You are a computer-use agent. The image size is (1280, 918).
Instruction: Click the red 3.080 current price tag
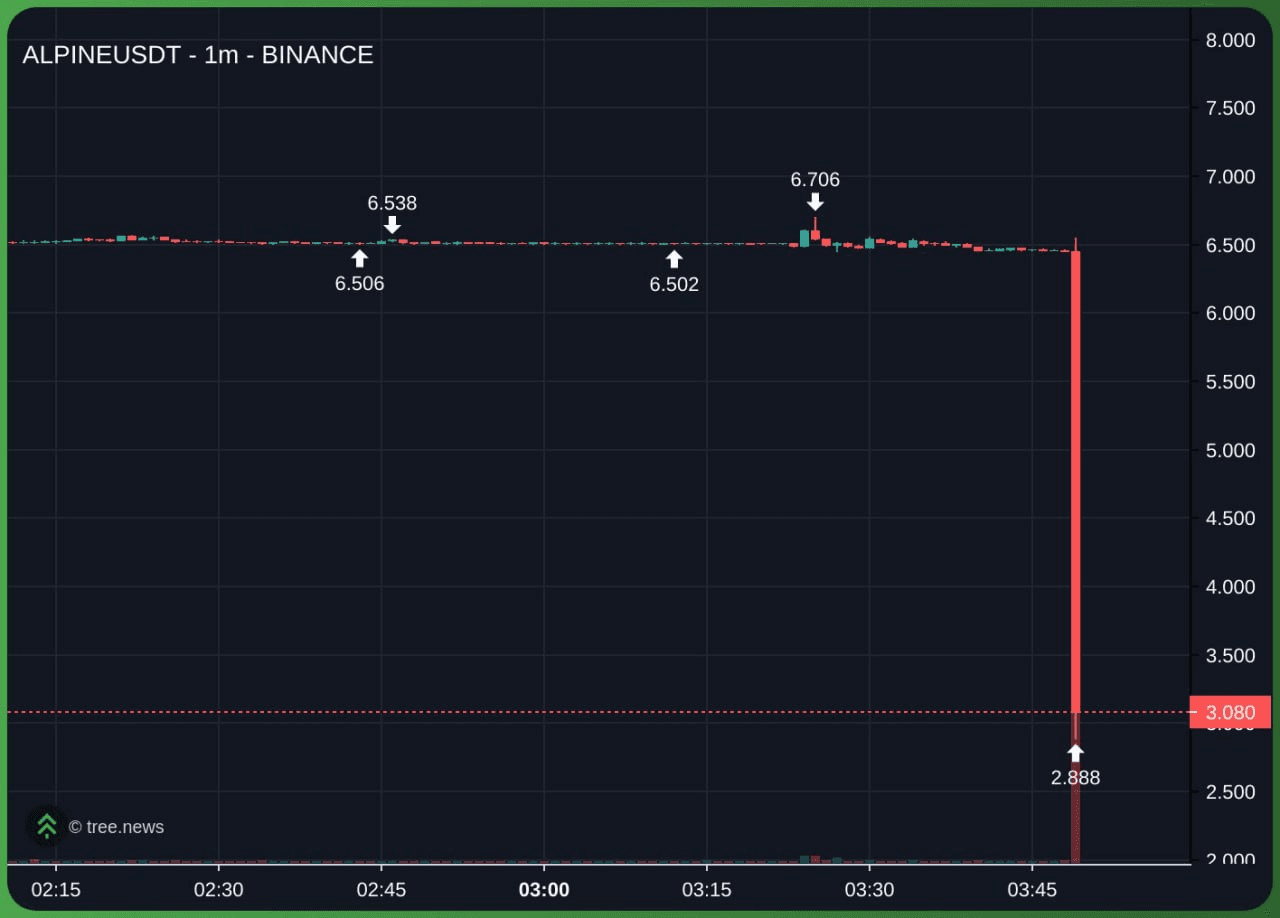pyautogui.click(x=1230, y=712)
